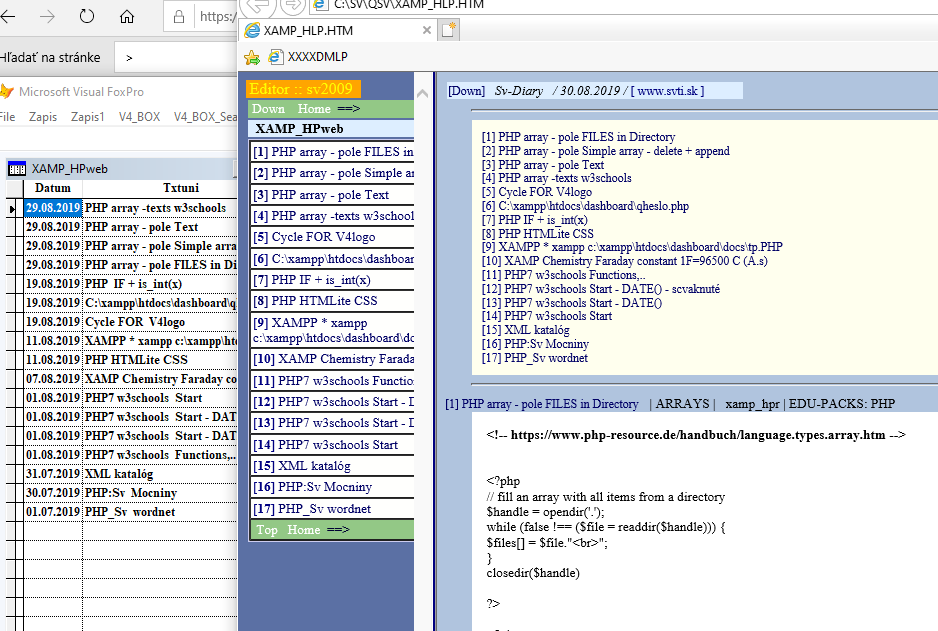Click the Internet Explorer back arrow button

point(258,5)
